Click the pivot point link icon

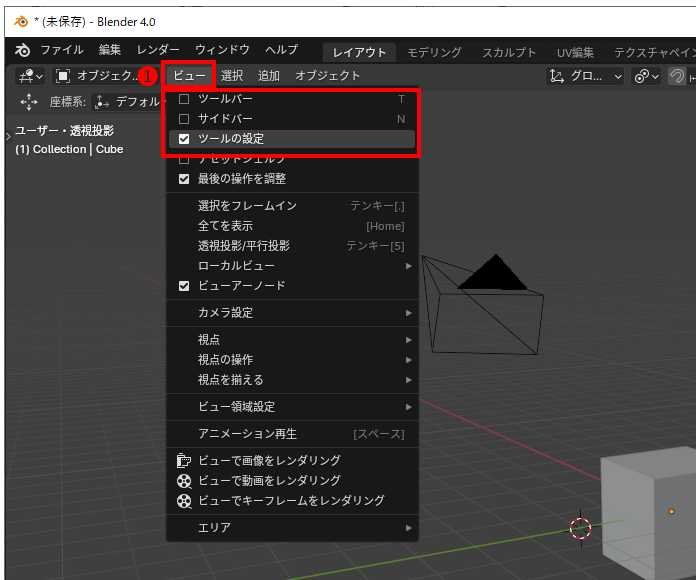(x=648, y=76)
